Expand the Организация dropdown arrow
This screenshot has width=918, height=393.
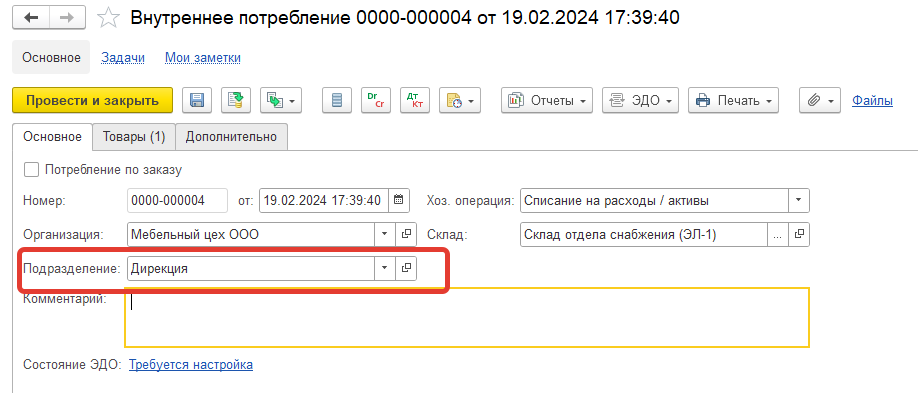(x=385, y=234)
